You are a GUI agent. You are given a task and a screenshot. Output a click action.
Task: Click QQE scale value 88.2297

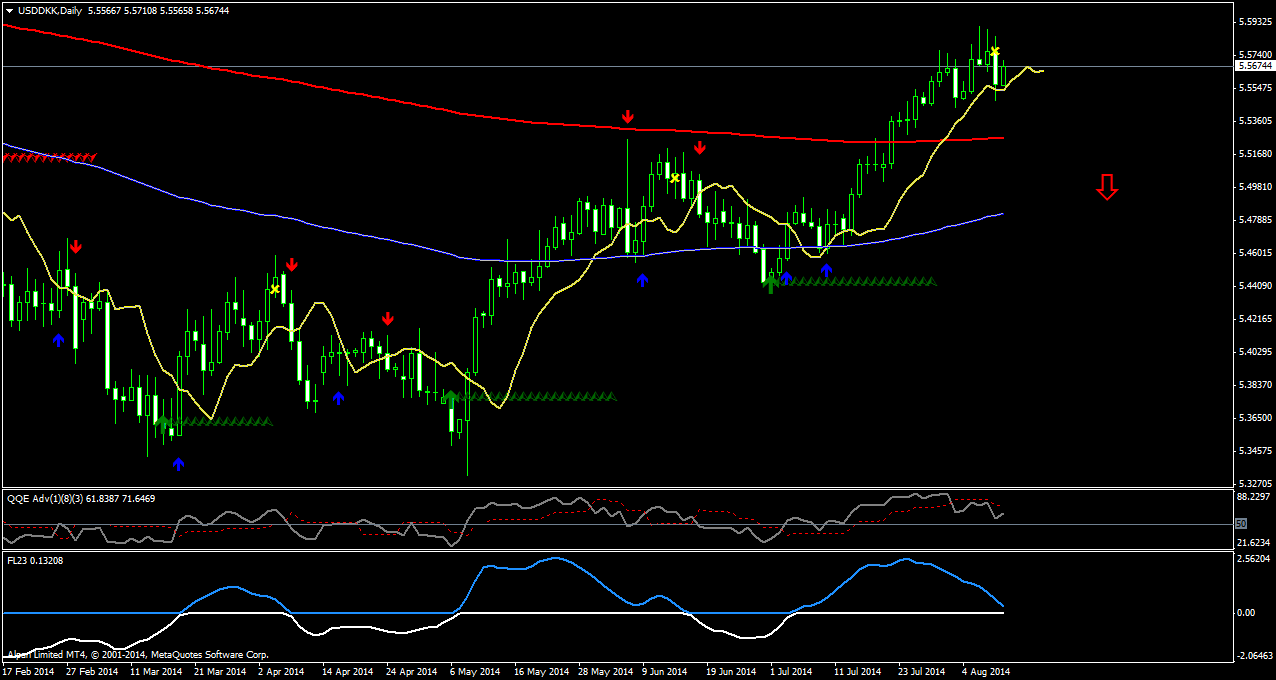tap(1255, 497)
